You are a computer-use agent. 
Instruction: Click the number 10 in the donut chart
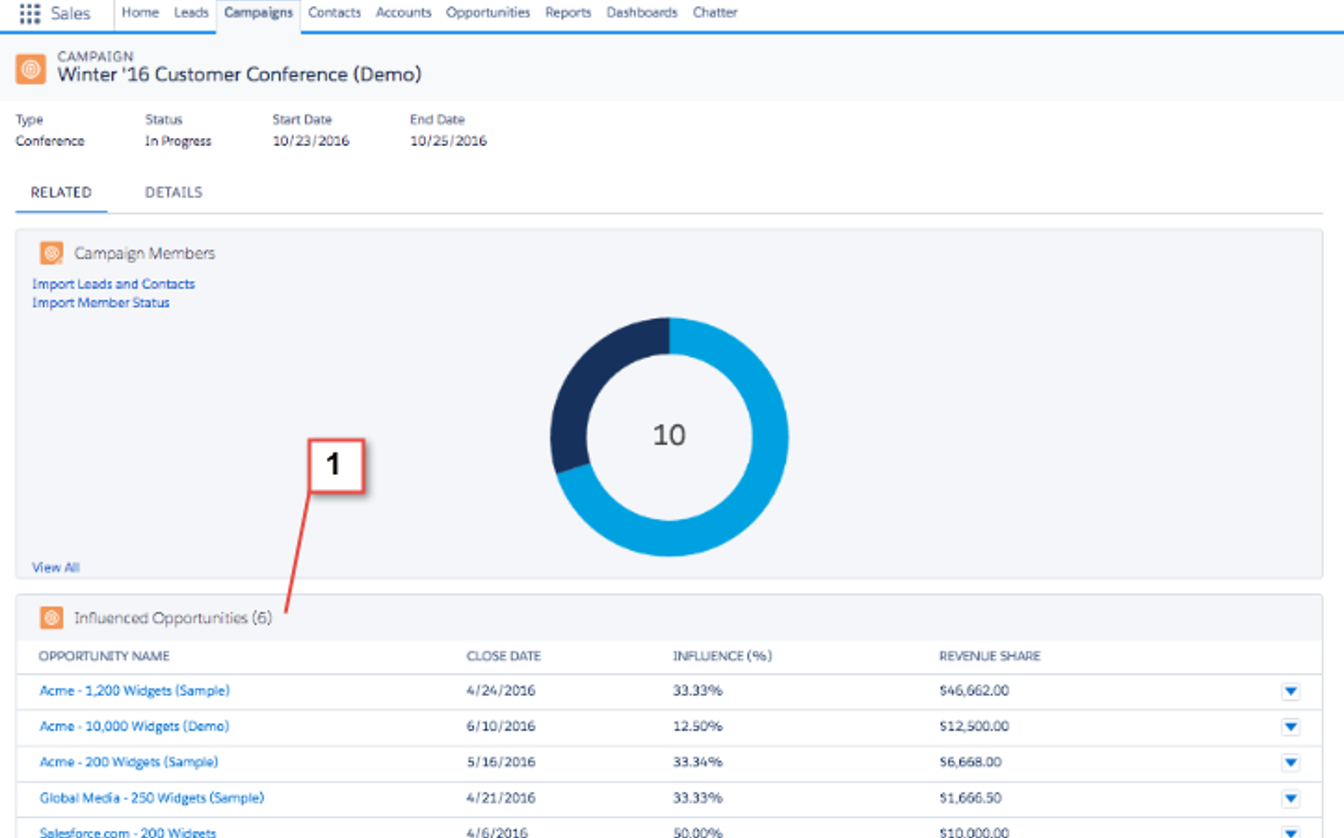coord(669,435)
